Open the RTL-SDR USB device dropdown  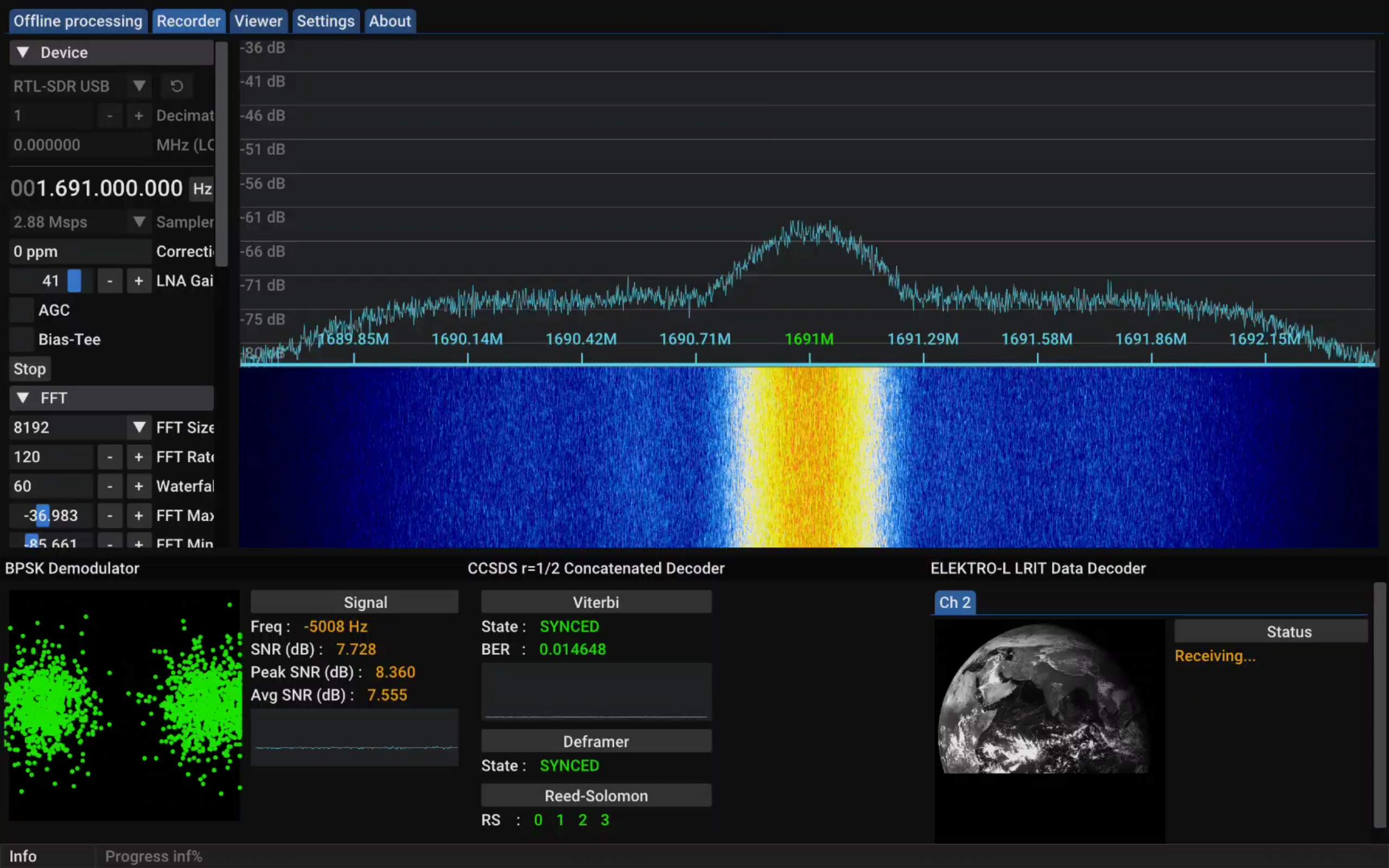click(x=139, y=86)
